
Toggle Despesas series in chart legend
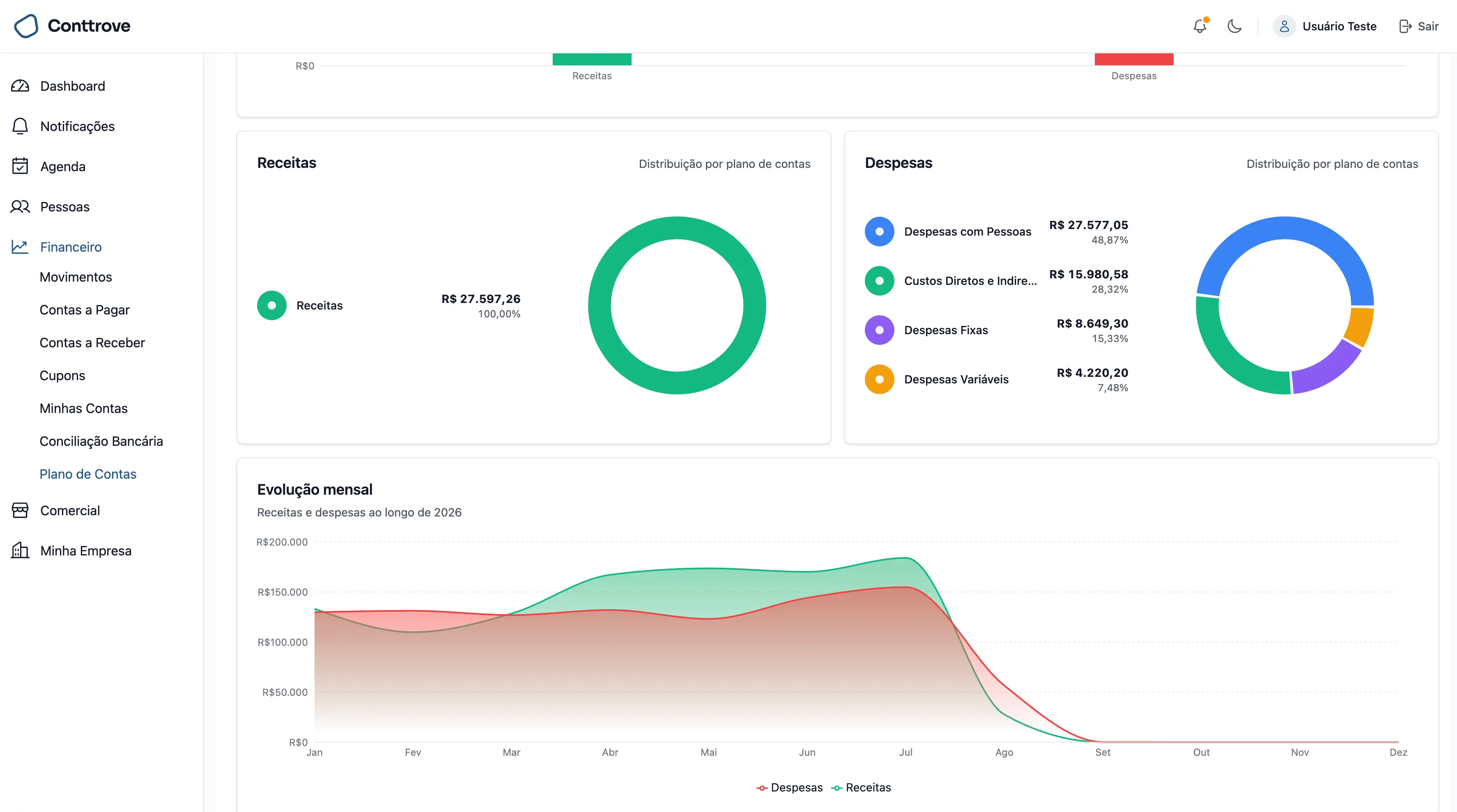click(790, 787)
